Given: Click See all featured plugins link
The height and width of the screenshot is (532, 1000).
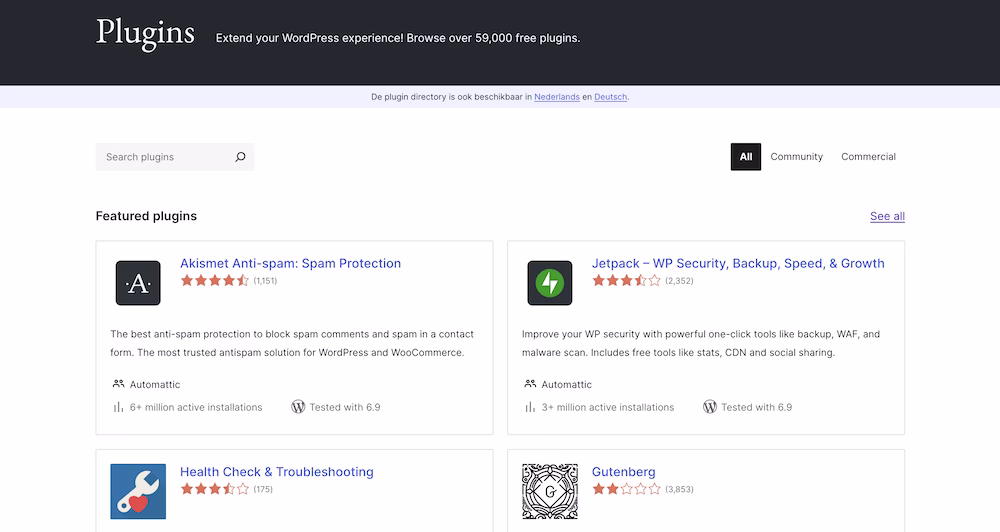Looking at the screenshot, I should [x=887, y=216].
